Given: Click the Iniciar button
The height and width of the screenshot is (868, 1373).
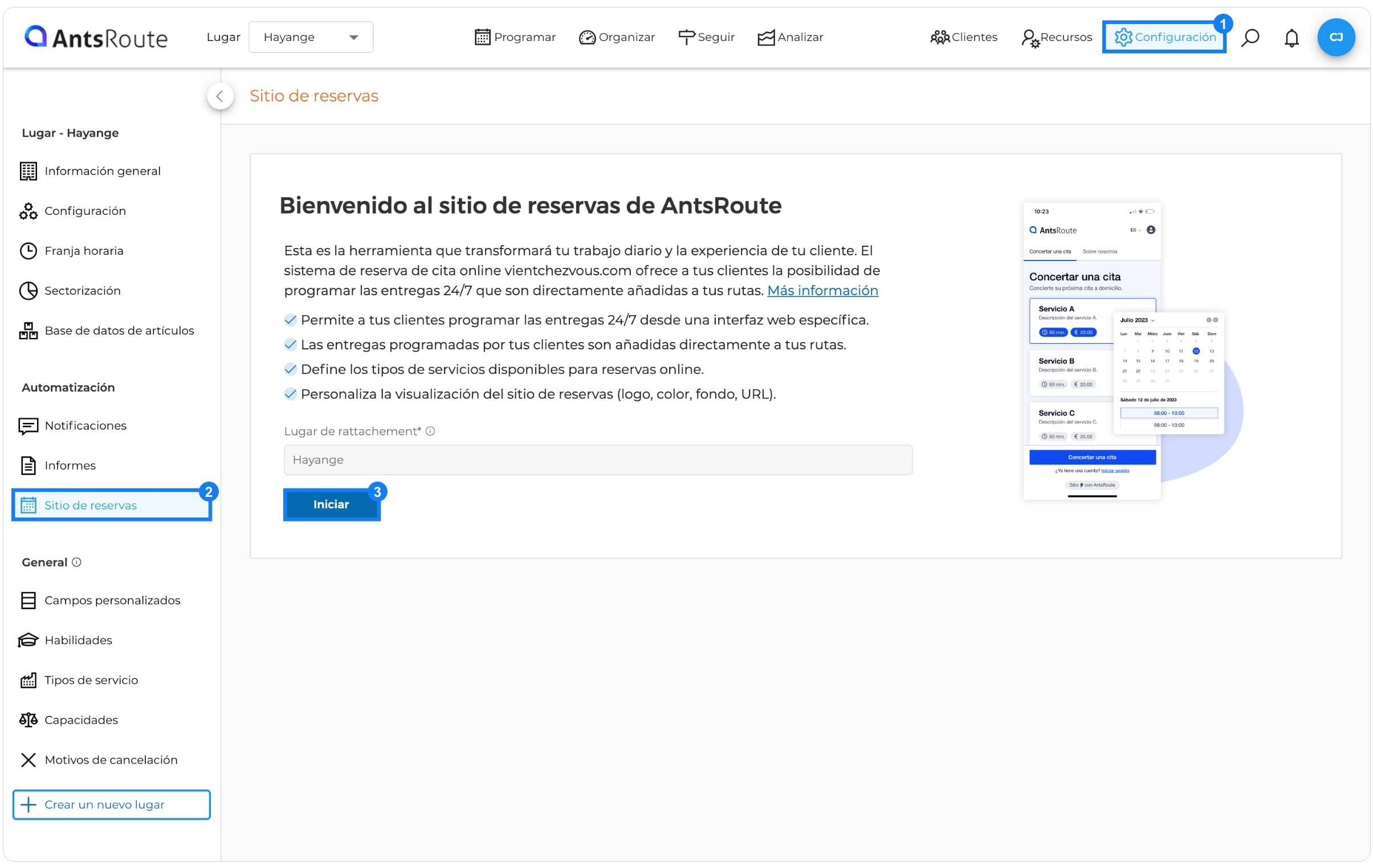Looking at the screenshot, I should 331,504.
